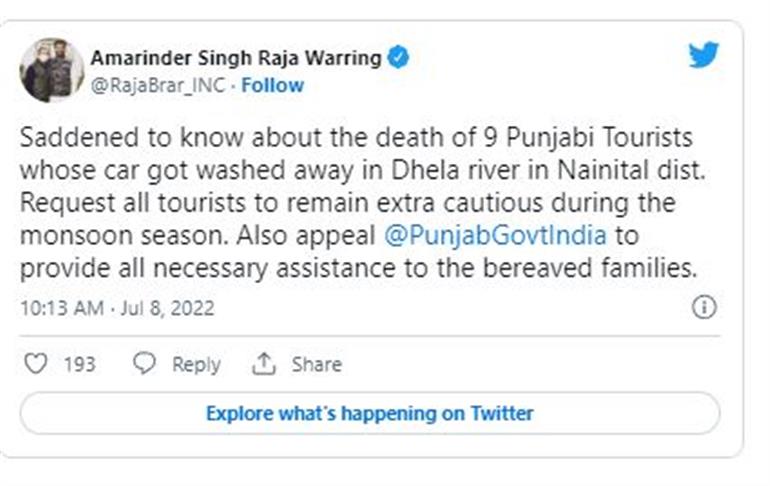
Task: Click the @RajaBrar_INC handle
Action: tap(156, 85)
